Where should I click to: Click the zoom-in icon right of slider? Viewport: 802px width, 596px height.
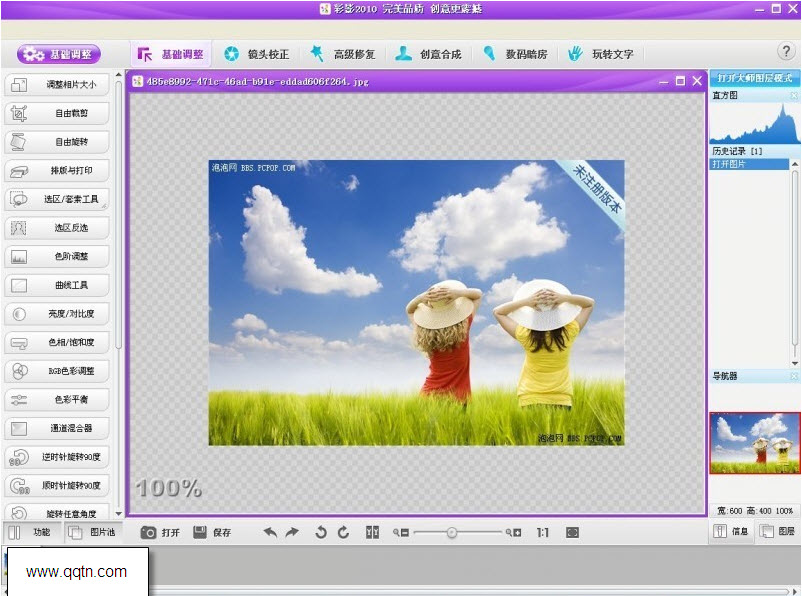514,533
